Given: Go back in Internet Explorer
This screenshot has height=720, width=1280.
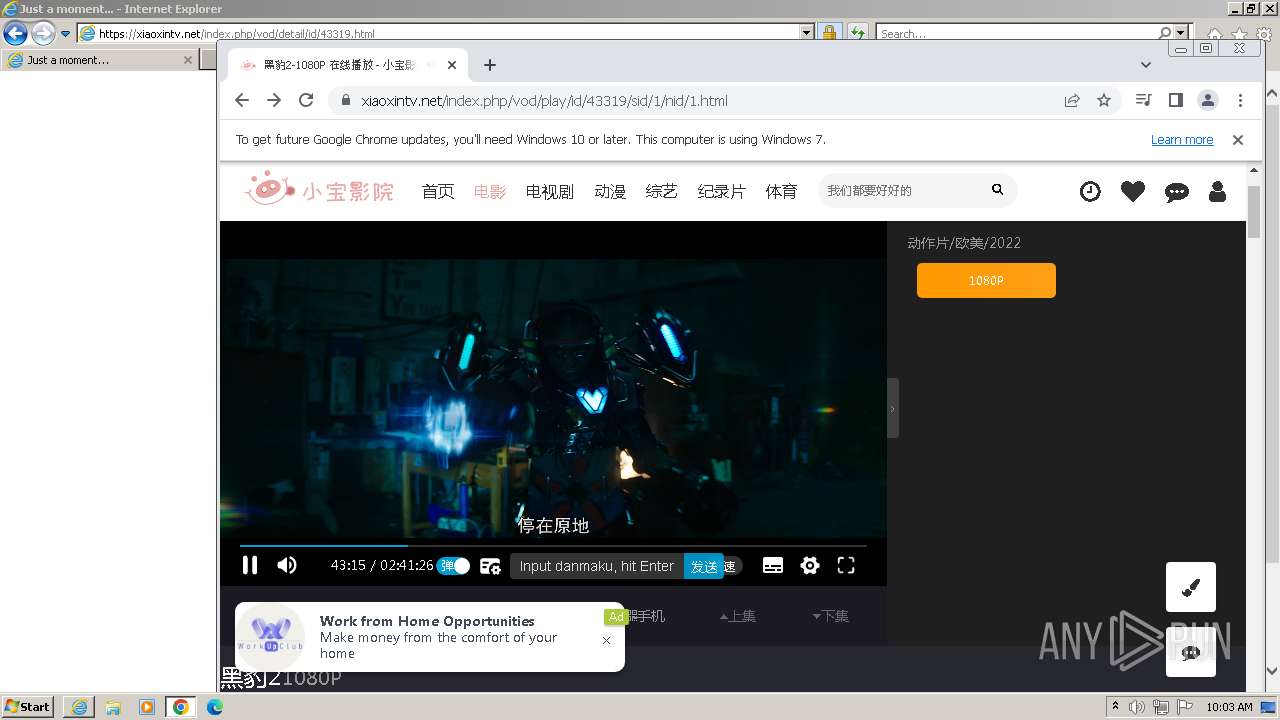Looking at the screenshot, I should point(15,33).
